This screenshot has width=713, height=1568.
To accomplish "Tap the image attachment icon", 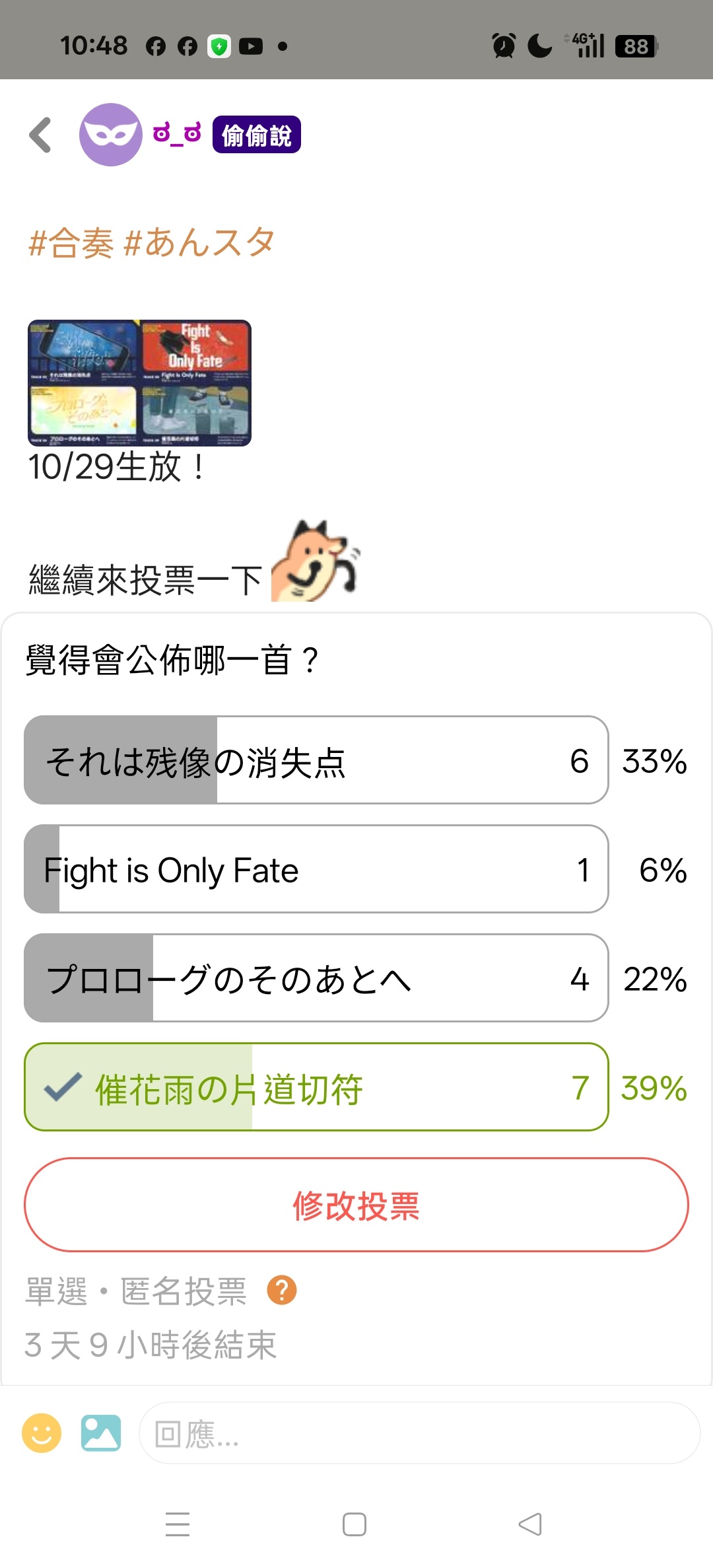I will point(101,1433).
